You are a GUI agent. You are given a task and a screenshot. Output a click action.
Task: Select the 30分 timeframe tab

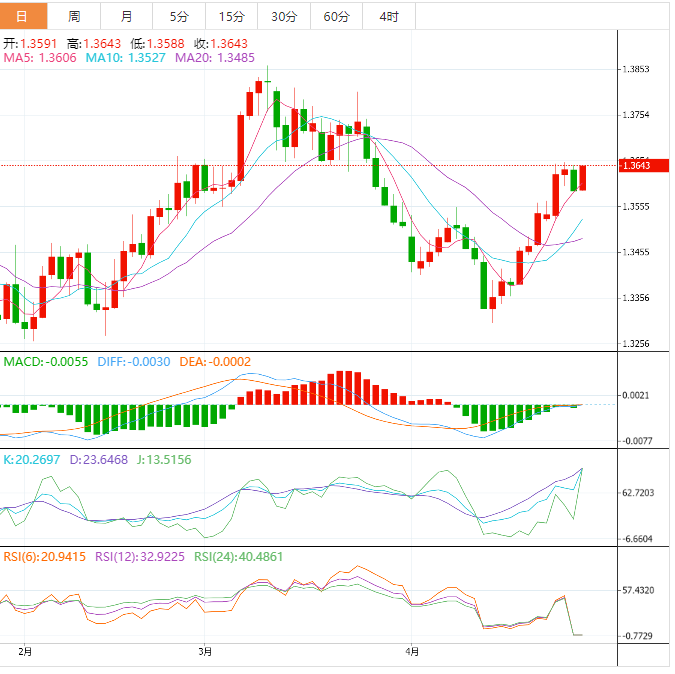pos(284,16)
